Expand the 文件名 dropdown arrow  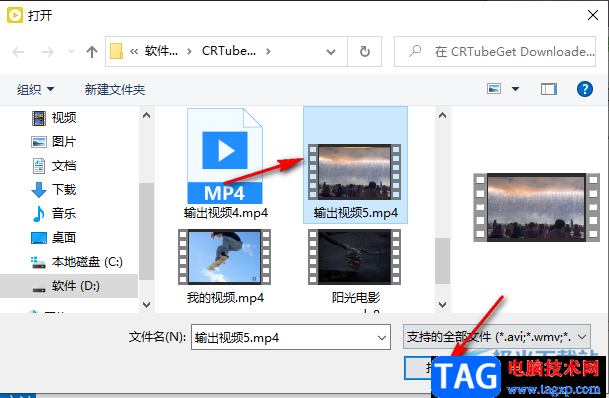tap(382, 337)
